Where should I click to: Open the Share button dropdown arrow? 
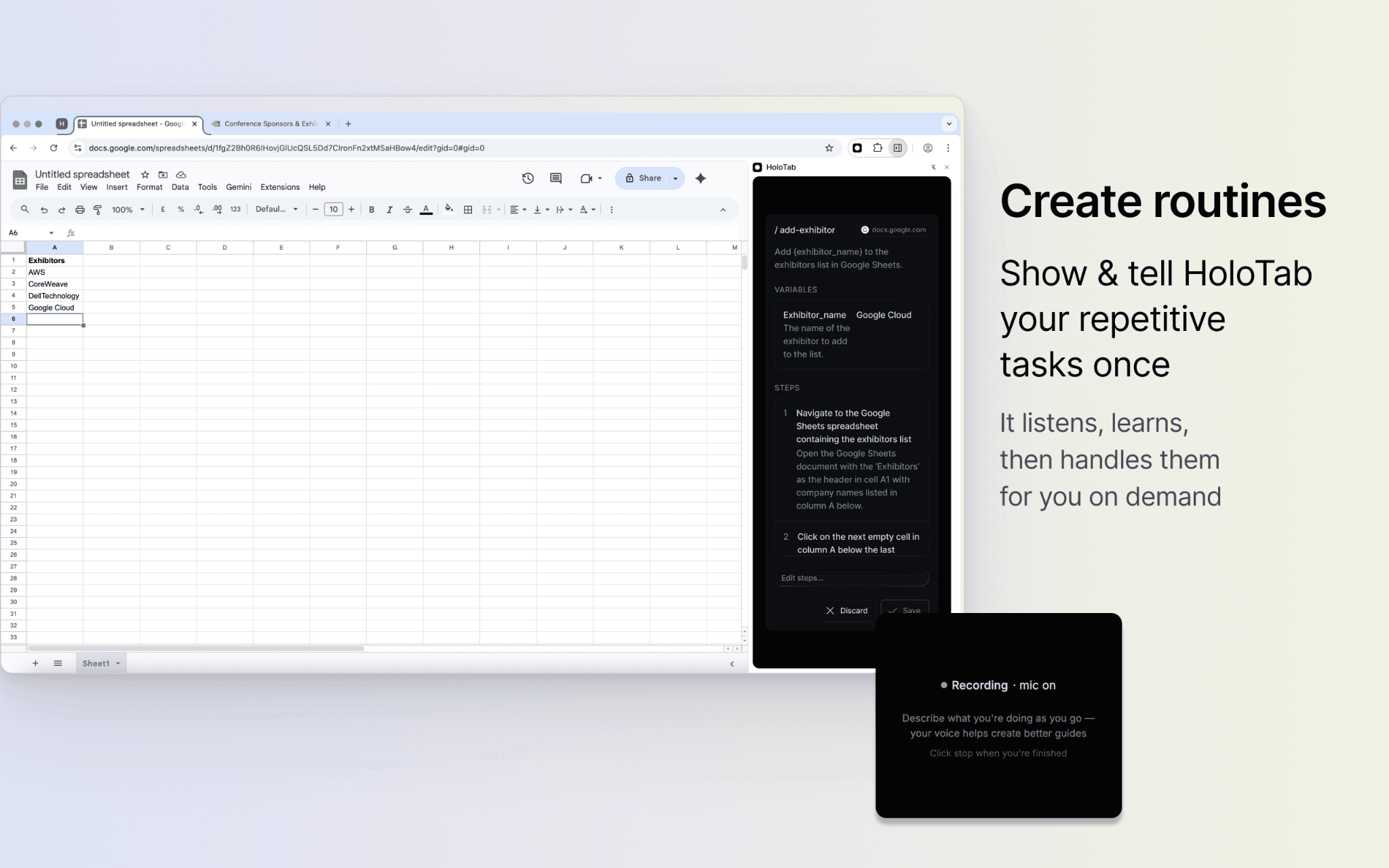coord(676,178)
